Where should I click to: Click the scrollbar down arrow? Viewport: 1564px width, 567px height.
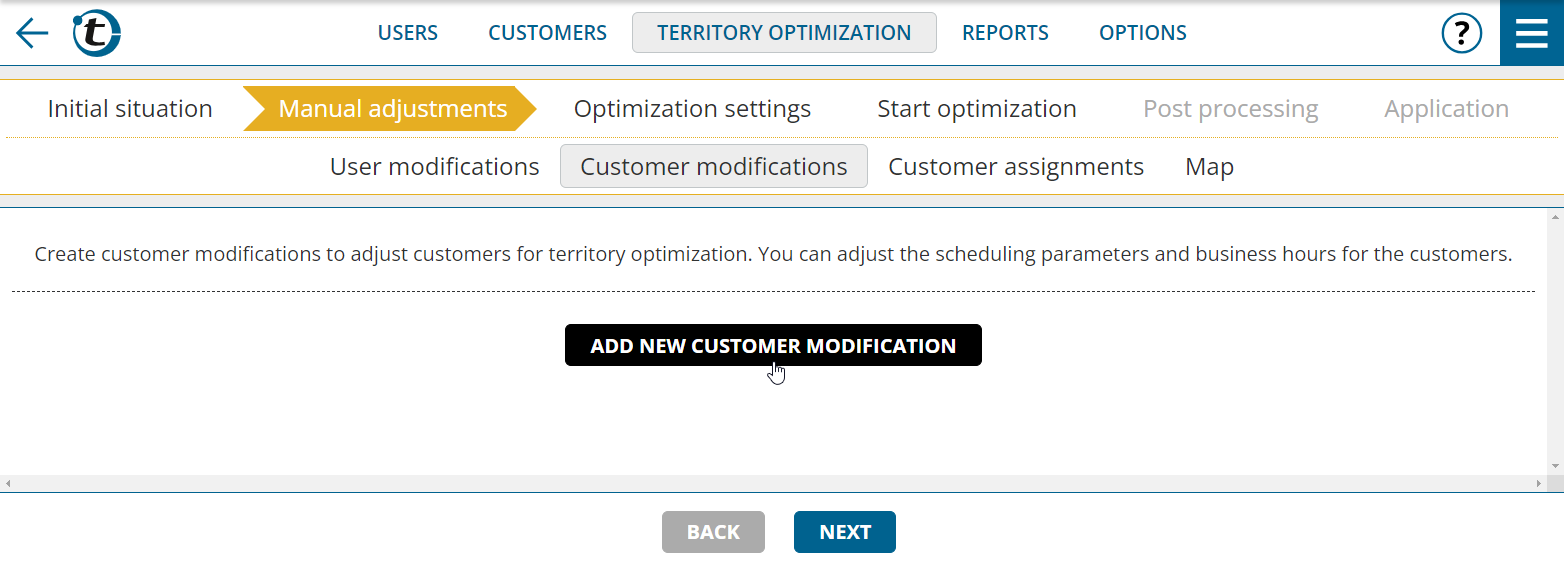(1555, 467)
